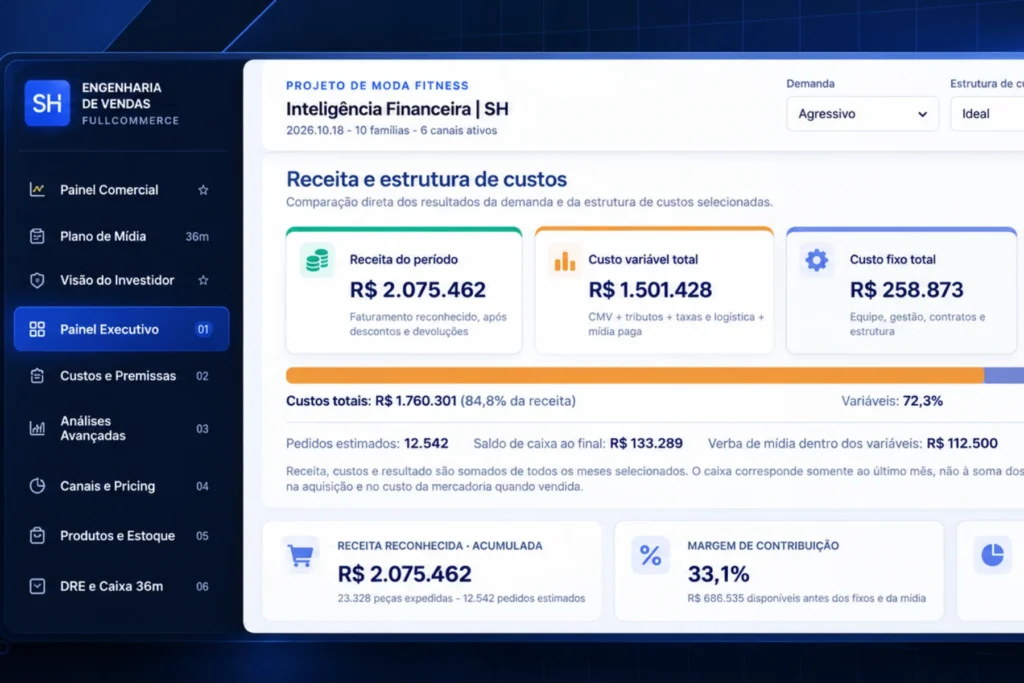
Task: Click the blue segment of the cost bar
Action: 1004,375
